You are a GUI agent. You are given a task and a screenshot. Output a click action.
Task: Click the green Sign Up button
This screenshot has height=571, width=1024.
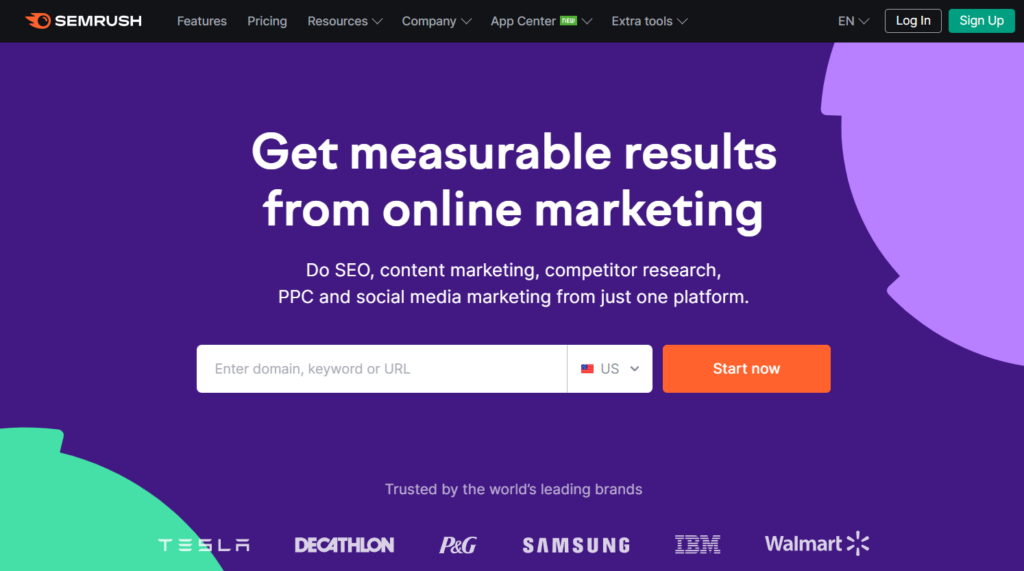(982, 21)
